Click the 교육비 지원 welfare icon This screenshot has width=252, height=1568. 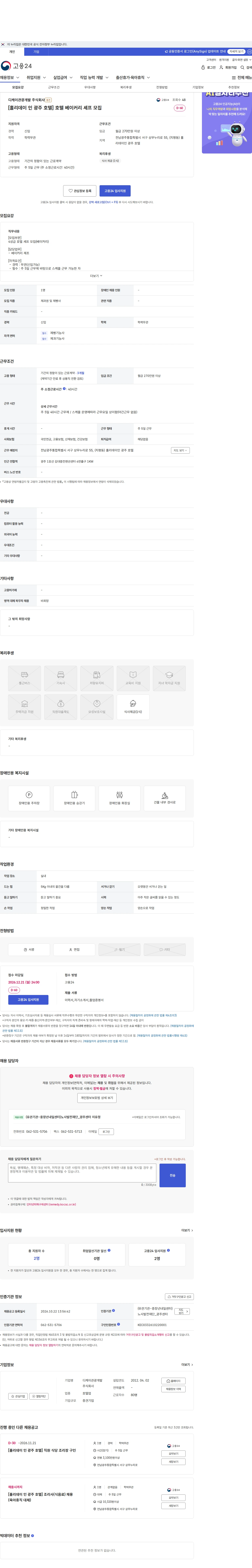point(133,678)
